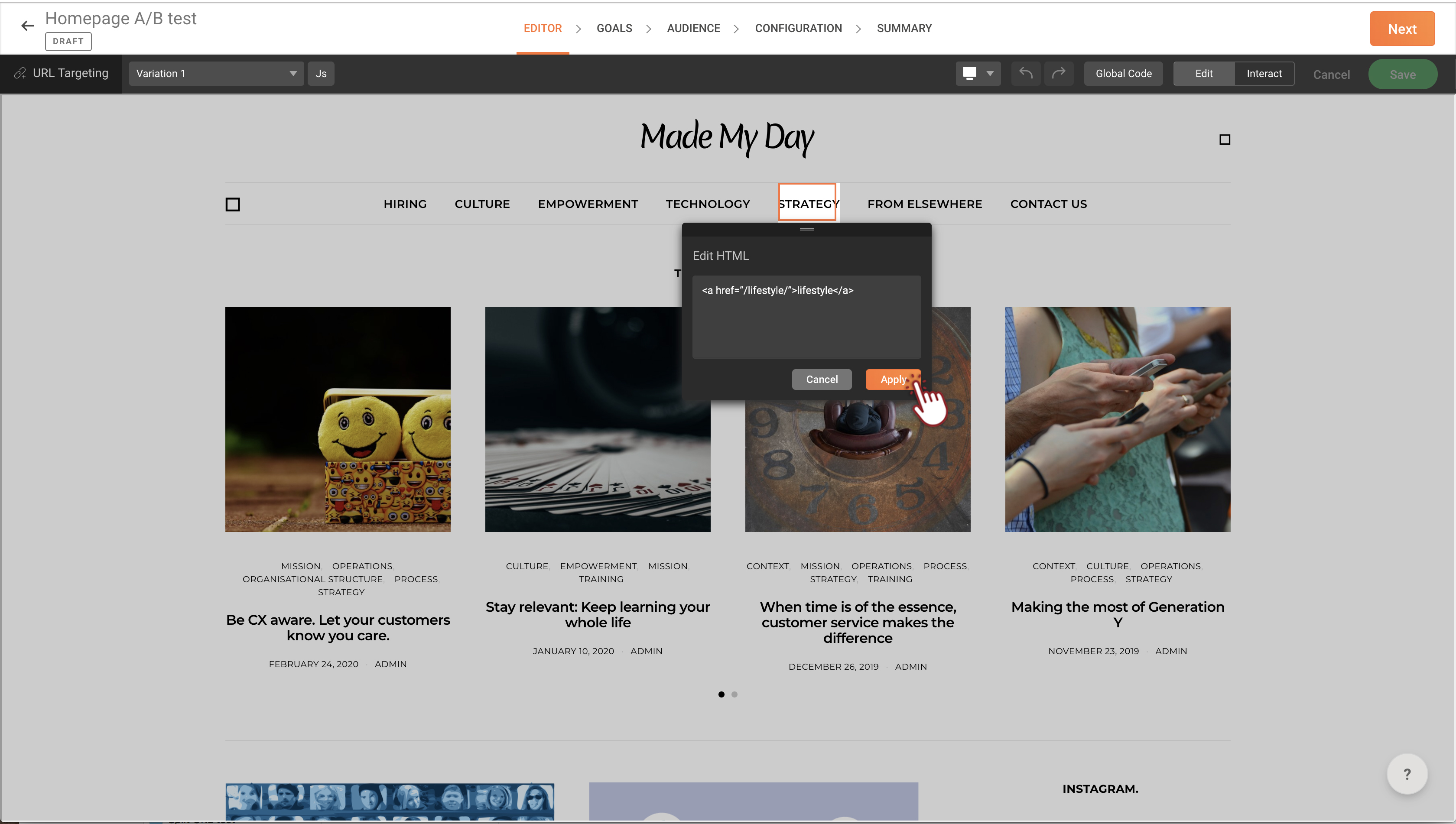
Task: Select second carousel pagination dot
Action: (x=734, y=694)
